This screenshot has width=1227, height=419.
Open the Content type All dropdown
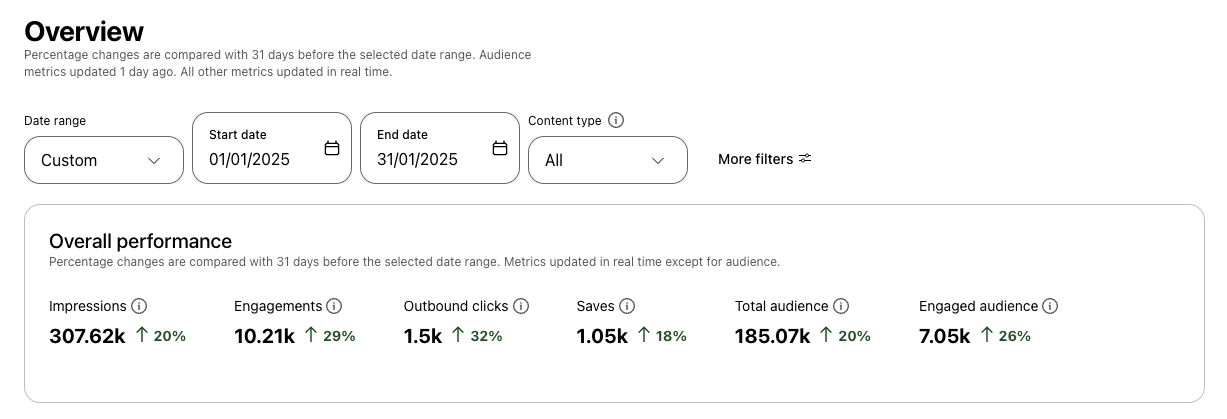[608, 160]
